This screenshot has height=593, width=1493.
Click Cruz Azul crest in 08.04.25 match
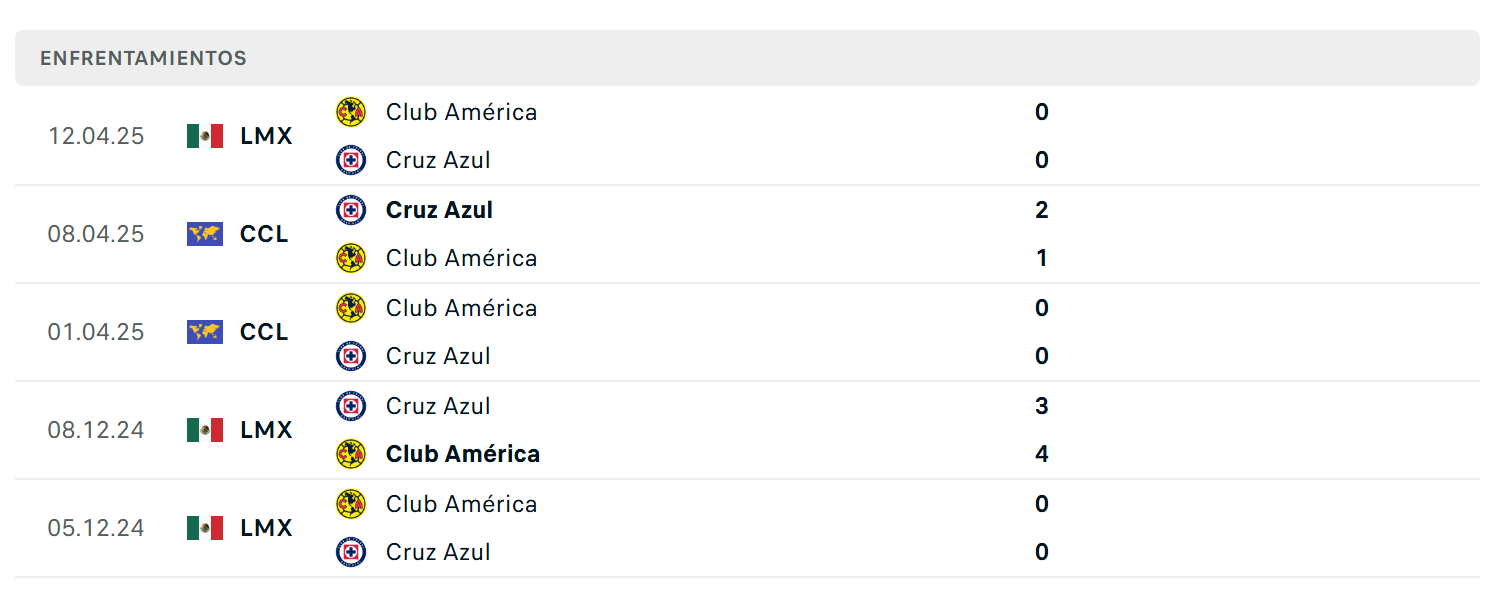351,210
